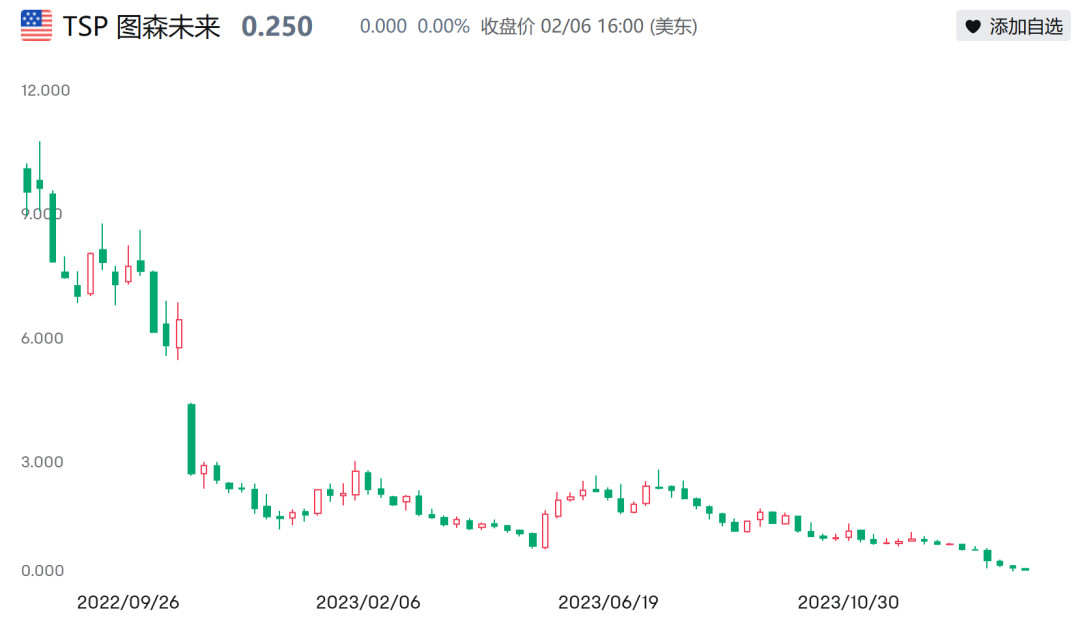Screen dimensions: 1080x632
Task: Click the US flag icon beside TSP
Action: [37, 25]
